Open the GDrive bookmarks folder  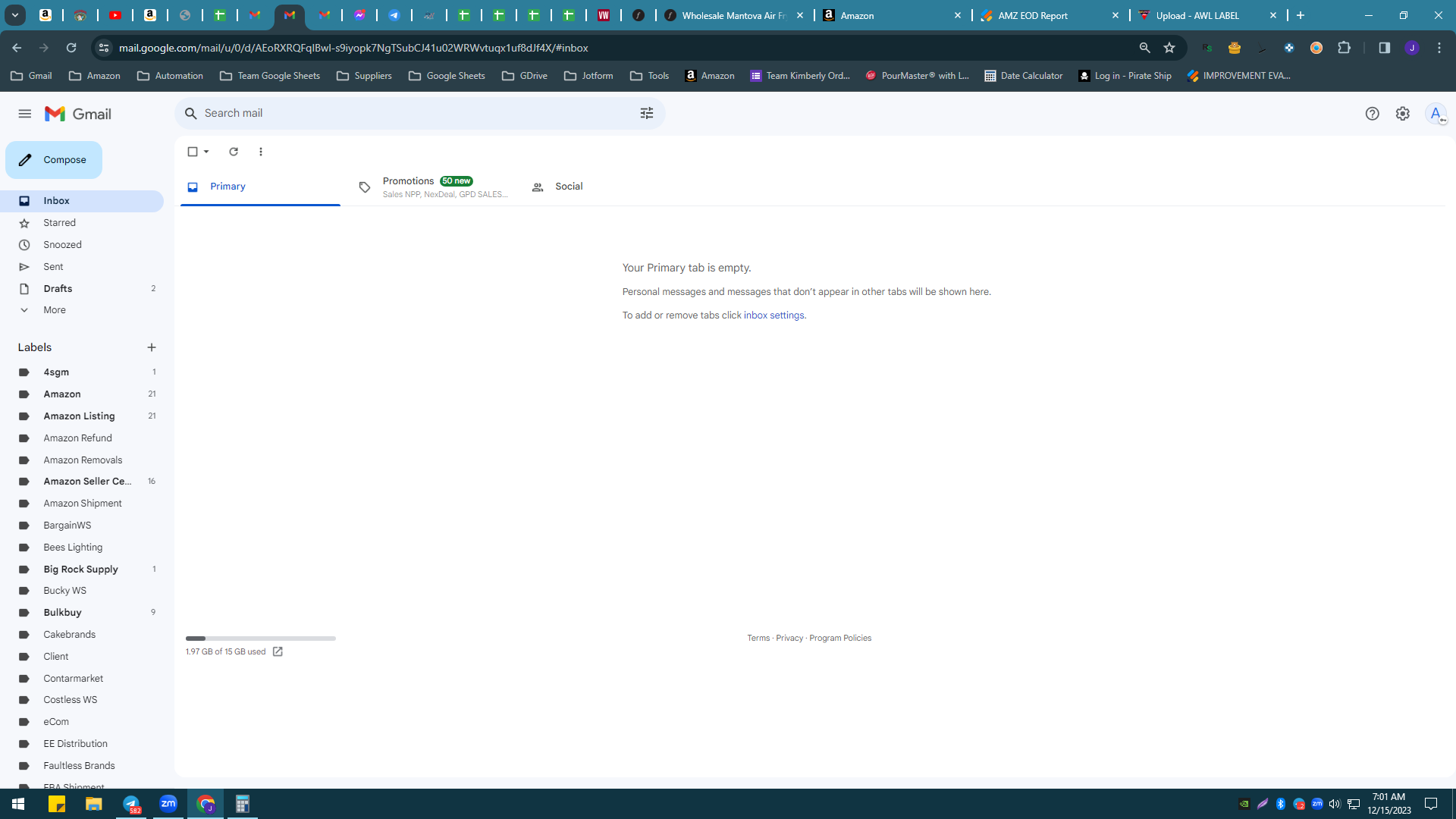point(525,76)
